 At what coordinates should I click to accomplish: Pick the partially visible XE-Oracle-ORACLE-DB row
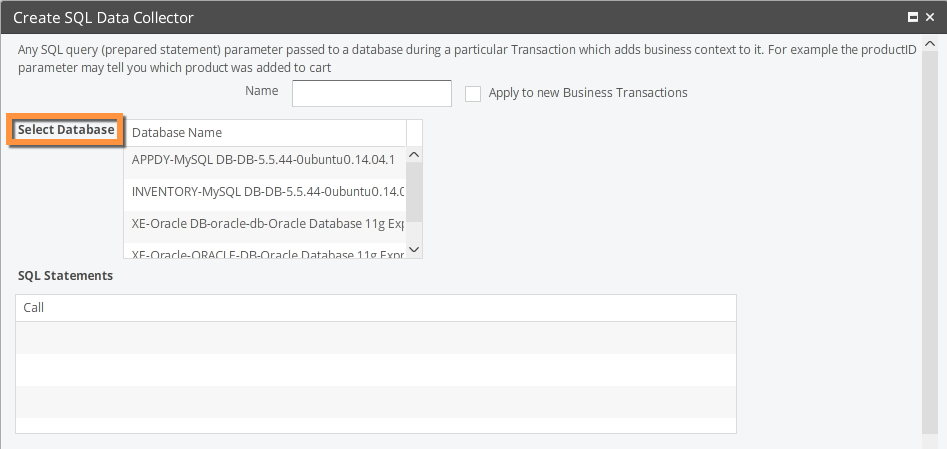(265, 253)
